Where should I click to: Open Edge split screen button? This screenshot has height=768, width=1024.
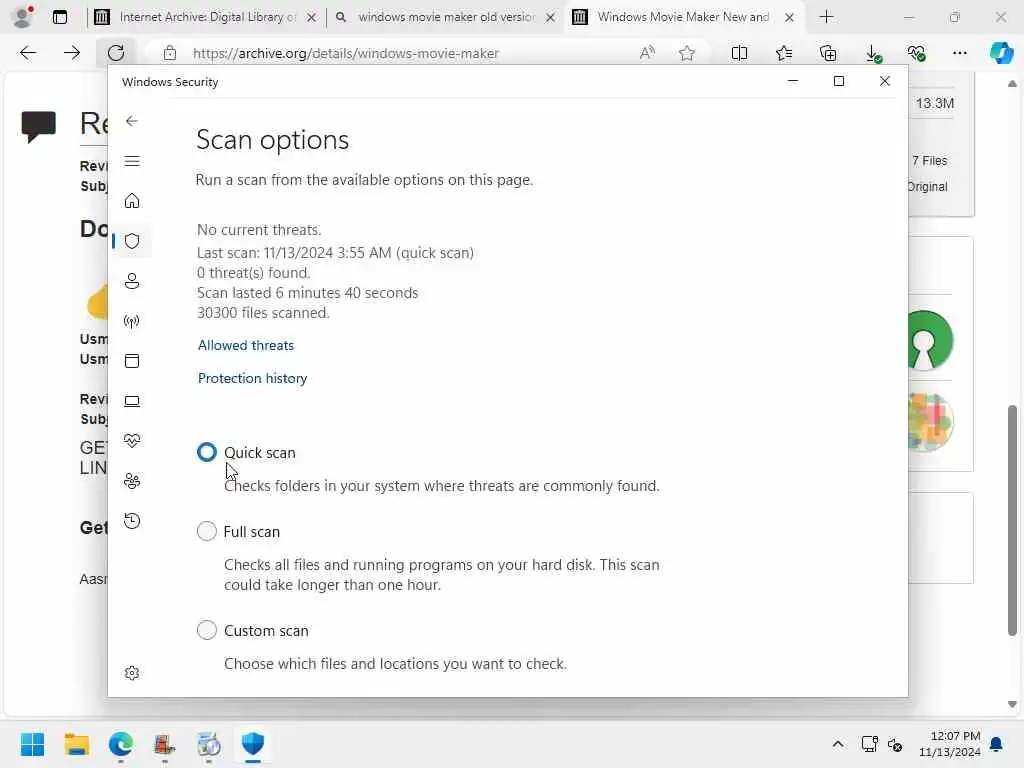739,53
